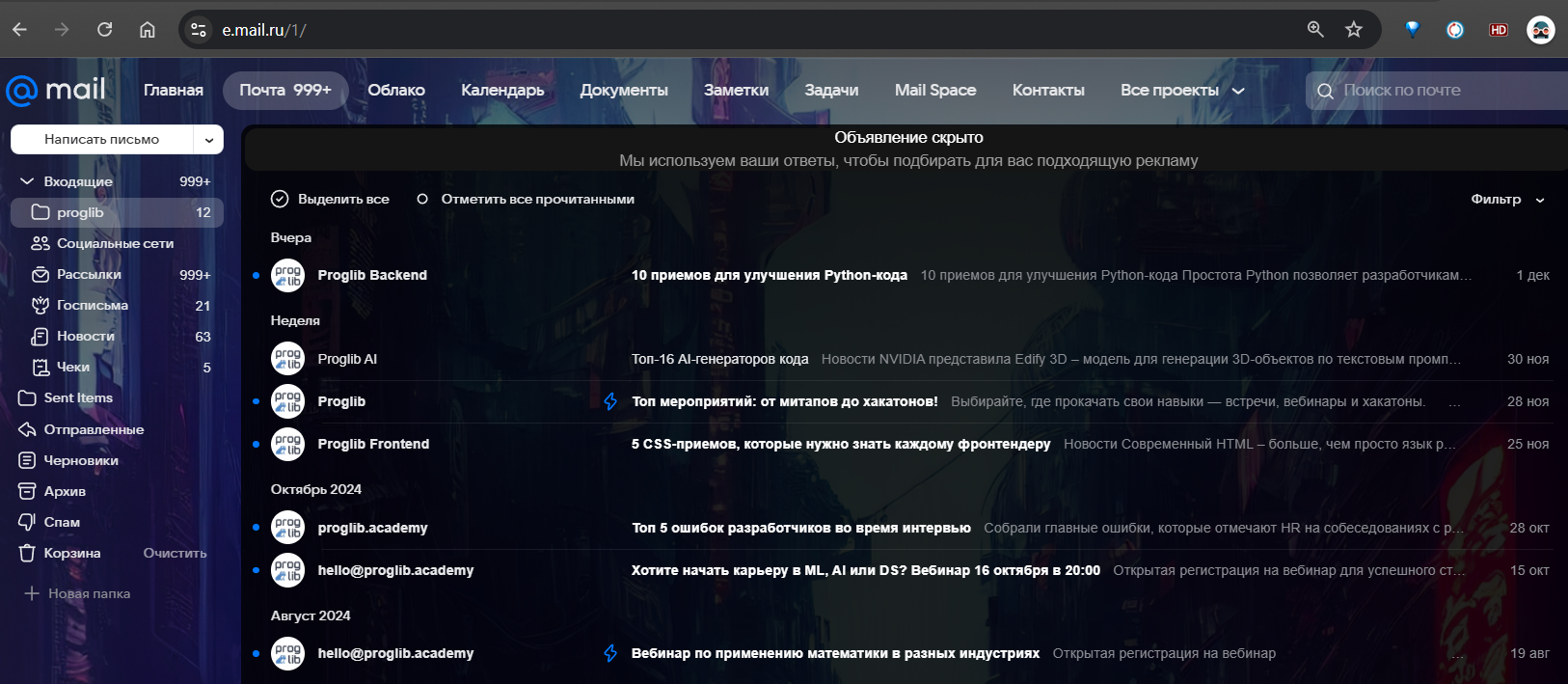Click Отметить все прочитанными circle

[x=422, y=199]
